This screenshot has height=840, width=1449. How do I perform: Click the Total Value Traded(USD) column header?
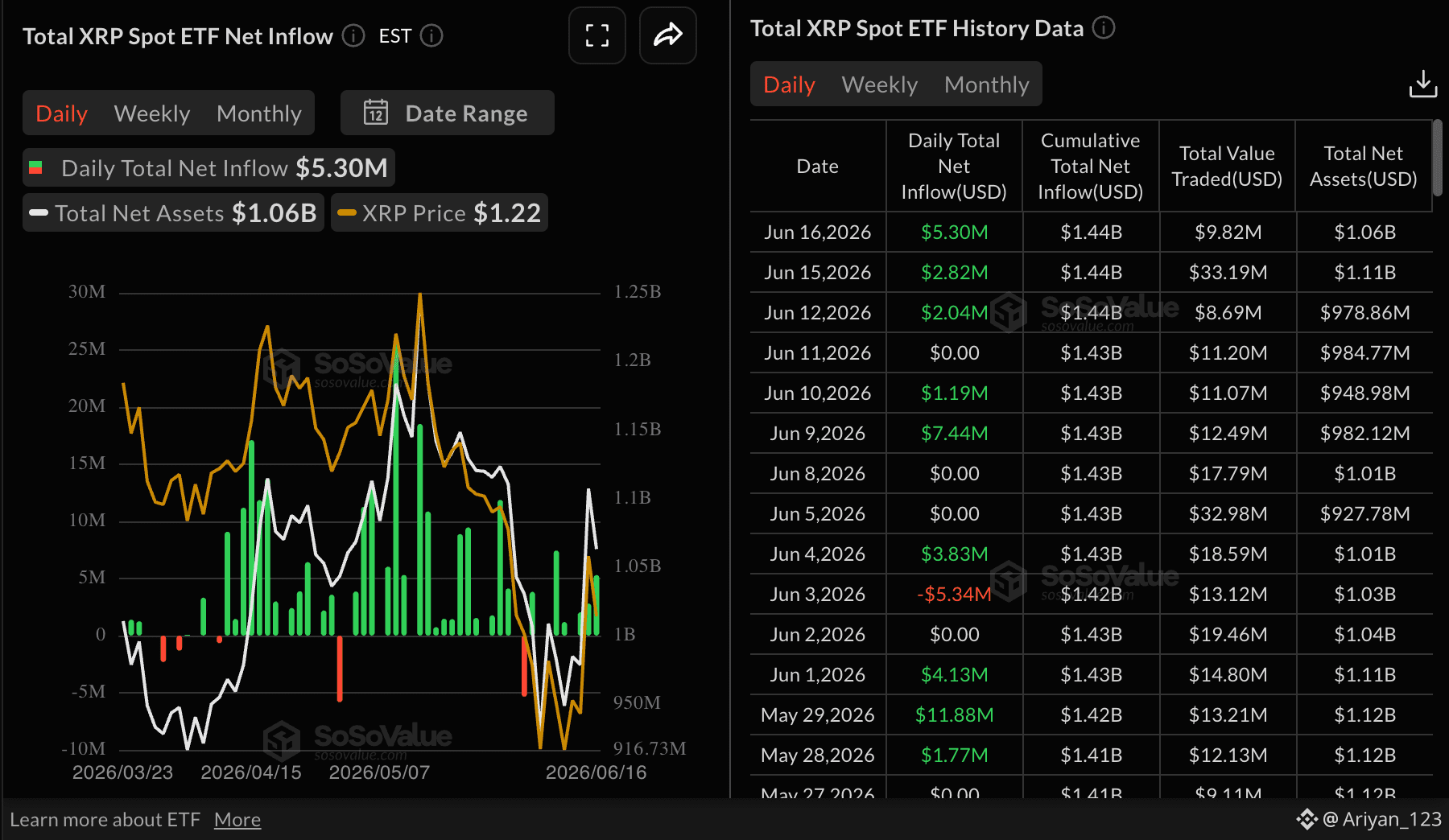coord(1227,167)
